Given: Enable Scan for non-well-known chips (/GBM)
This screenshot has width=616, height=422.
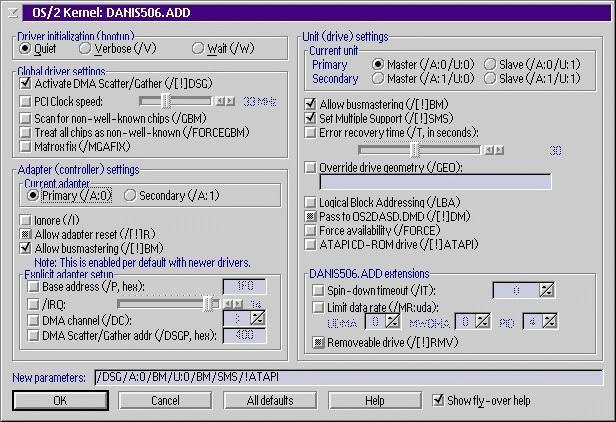Looking at the screenshot, I should (26, 118).
